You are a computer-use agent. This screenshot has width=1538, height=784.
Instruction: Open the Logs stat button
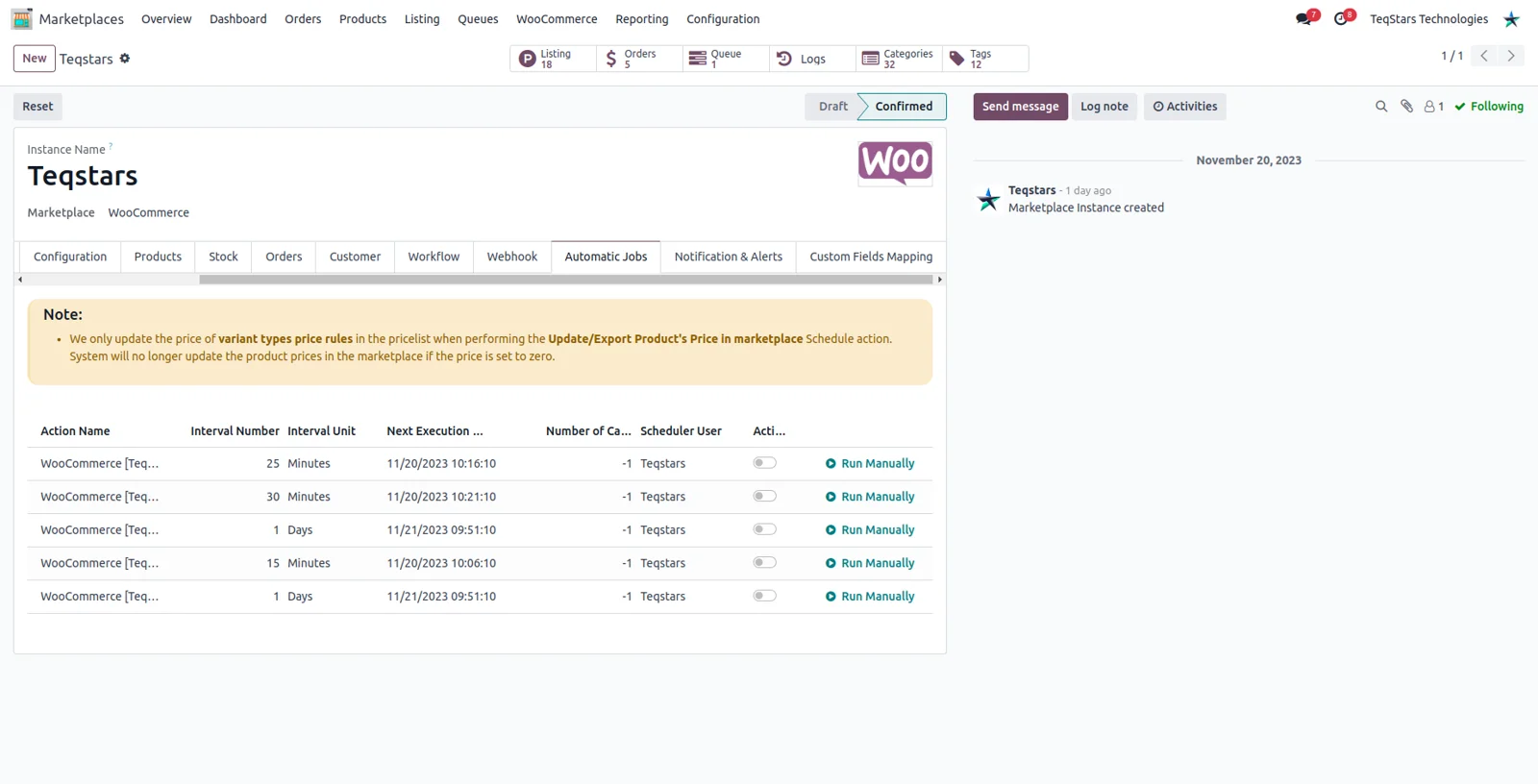[x=812, y=59]
